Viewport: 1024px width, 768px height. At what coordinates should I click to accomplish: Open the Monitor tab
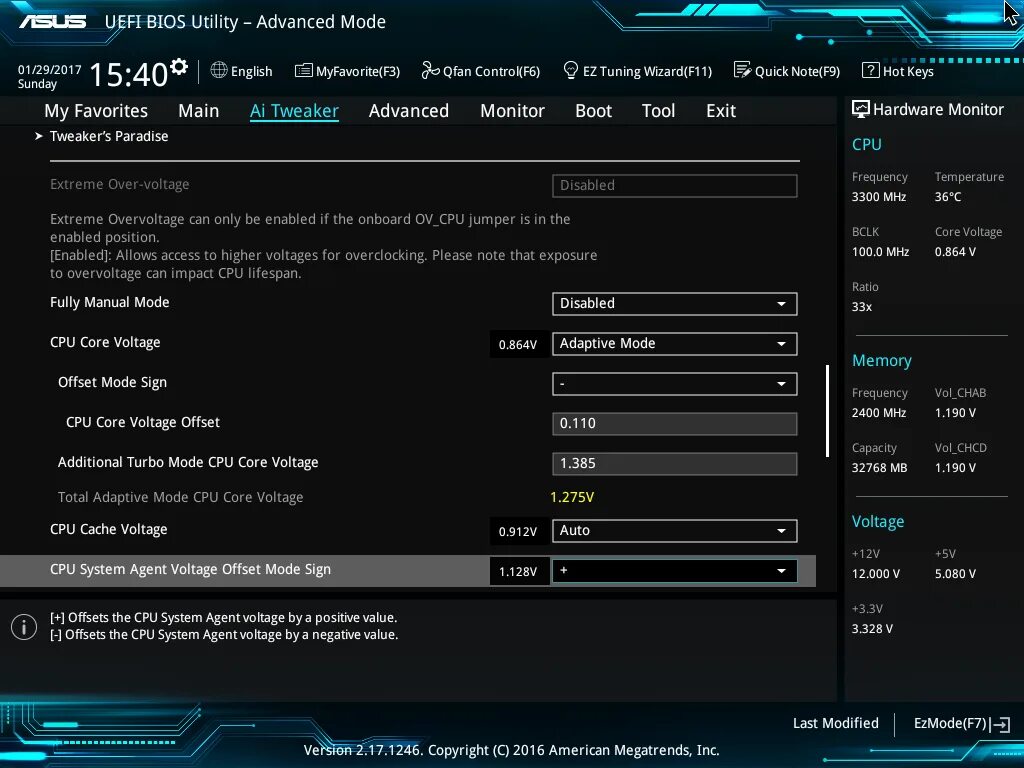[x=513, y=111]
